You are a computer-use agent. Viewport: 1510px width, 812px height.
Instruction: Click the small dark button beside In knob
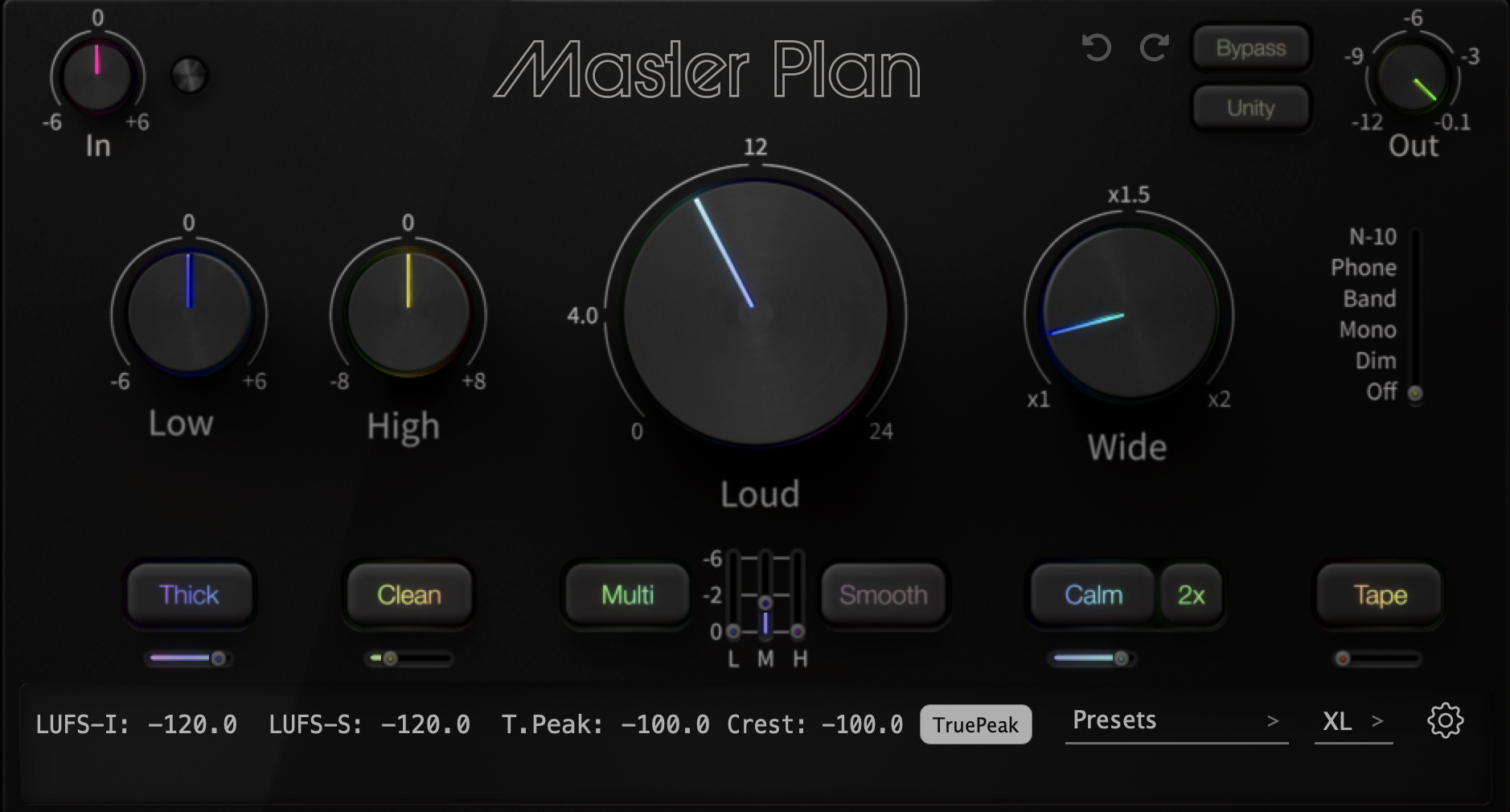[x=190, y=76]
